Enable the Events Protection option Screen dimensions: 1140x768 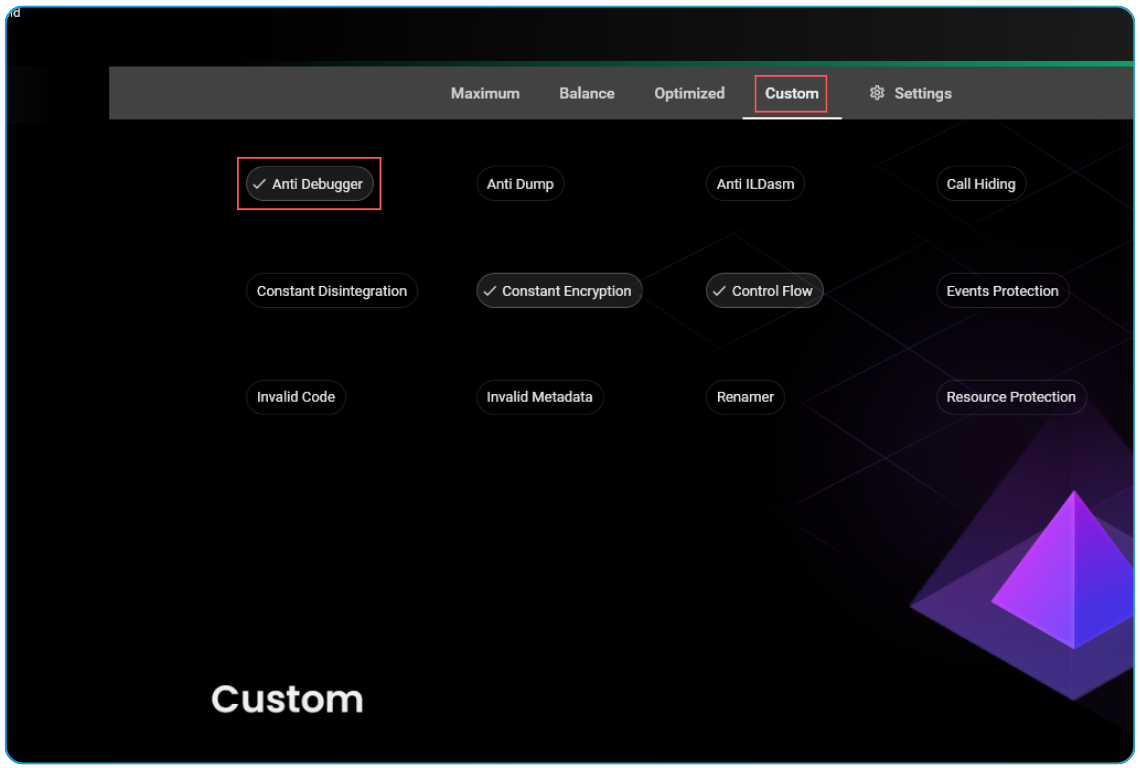[x=1002, y=290]
